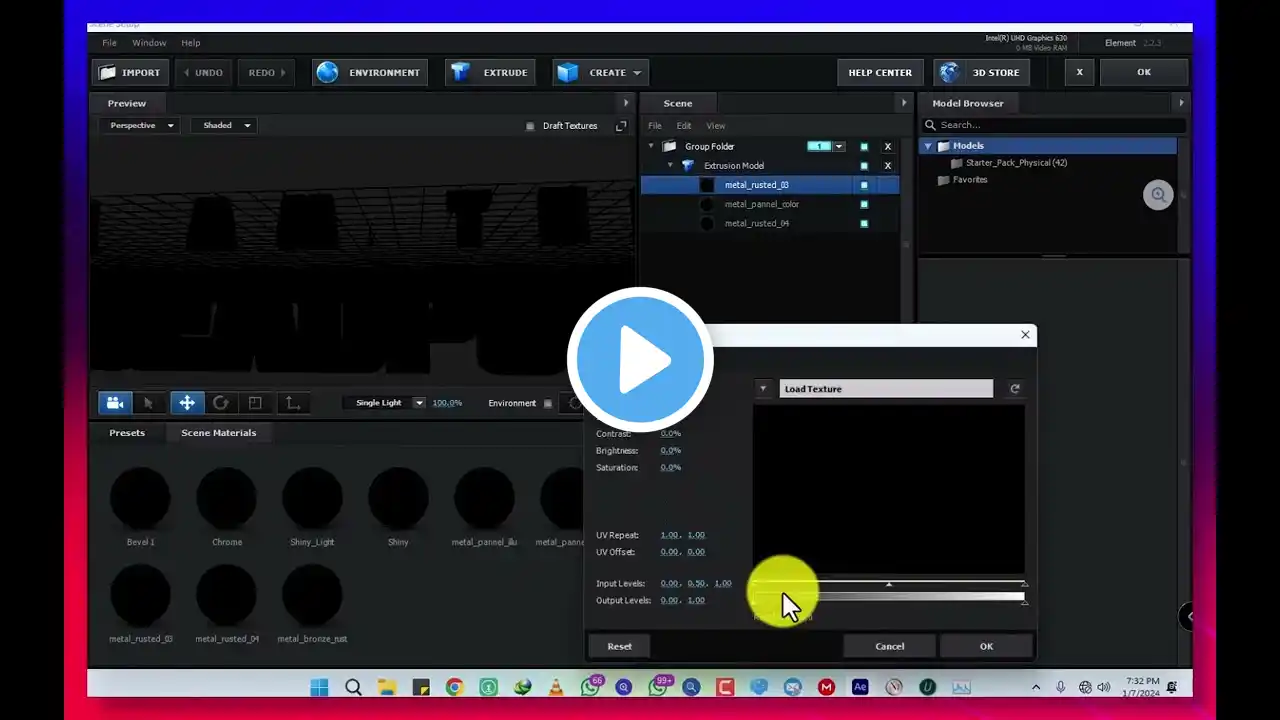Image resolution: width=1280 pixels, height=720 pixels.
Task: Open the Windows Start menu
Action: (x=319, y=687)
